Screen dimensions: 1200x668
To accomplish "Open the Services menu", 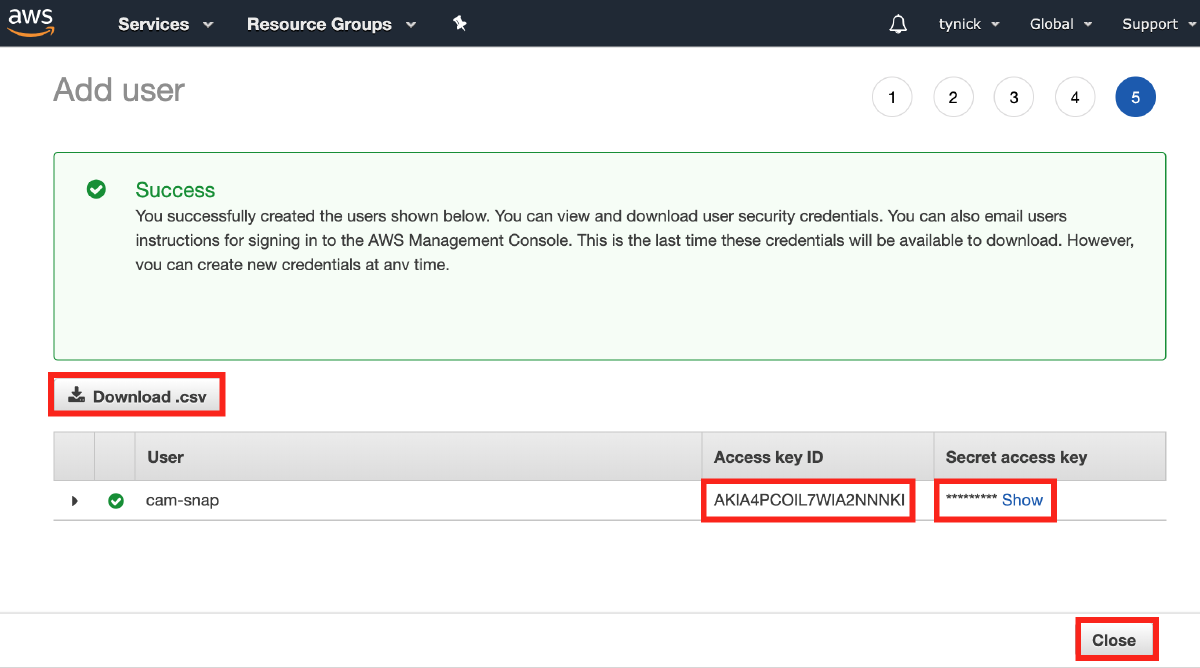I will coord(166,24).
